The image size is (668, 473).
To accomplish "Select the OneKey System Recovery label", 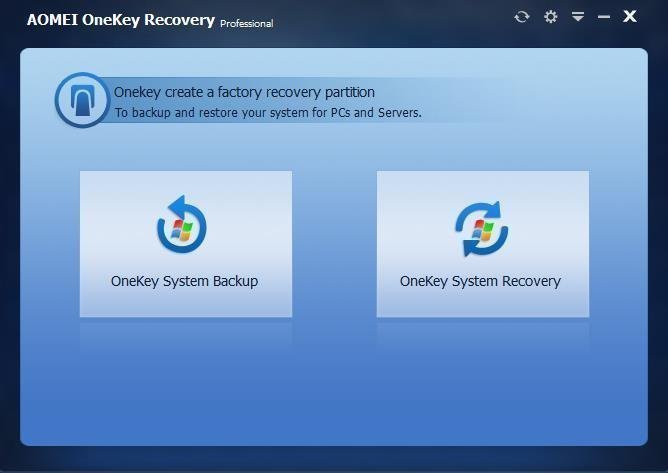I will [480, 281].
